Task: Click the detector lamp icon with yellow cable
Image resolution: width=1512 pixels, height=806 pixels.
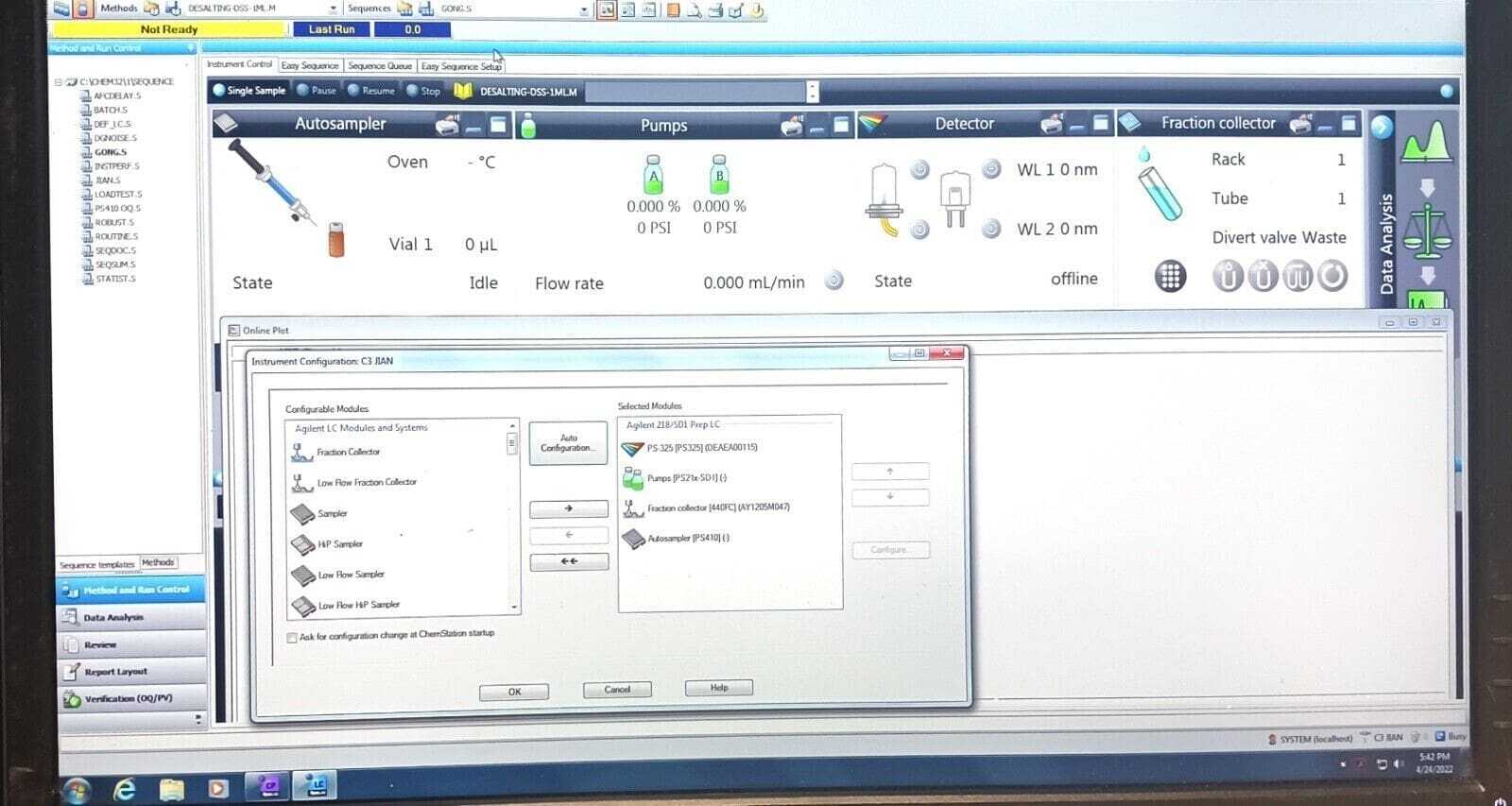Action: click(885, 200)
